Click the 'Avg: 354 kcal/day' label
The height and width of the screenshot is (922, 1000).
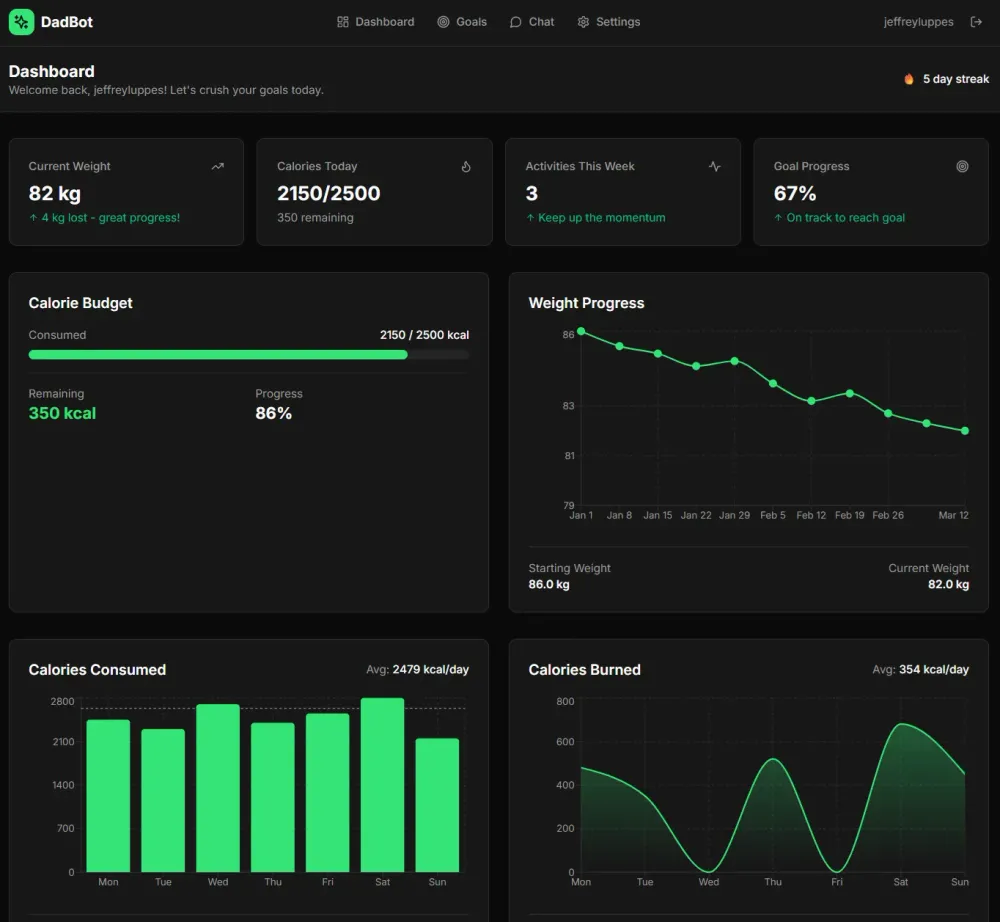click(x=920, y=670)
